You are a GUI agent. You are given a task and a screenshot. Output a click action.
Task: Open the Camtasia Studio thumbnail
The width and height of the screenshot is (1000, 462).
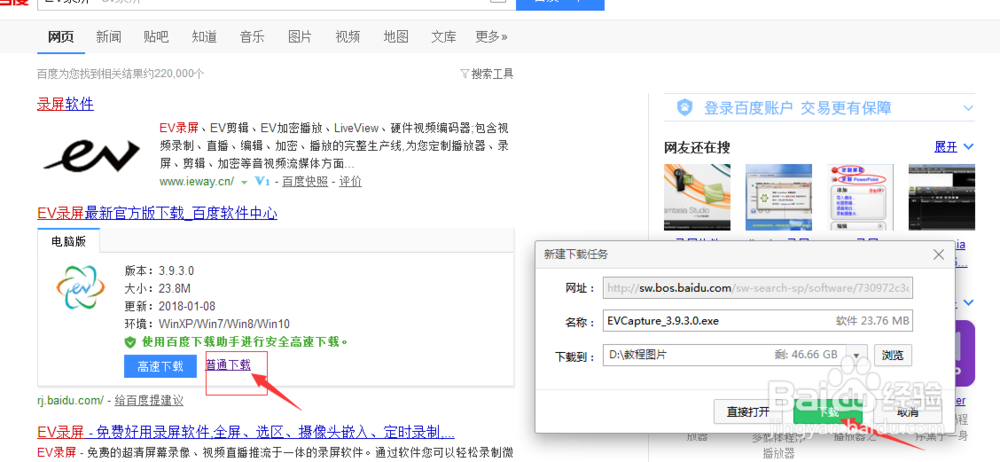coord(697,197)
